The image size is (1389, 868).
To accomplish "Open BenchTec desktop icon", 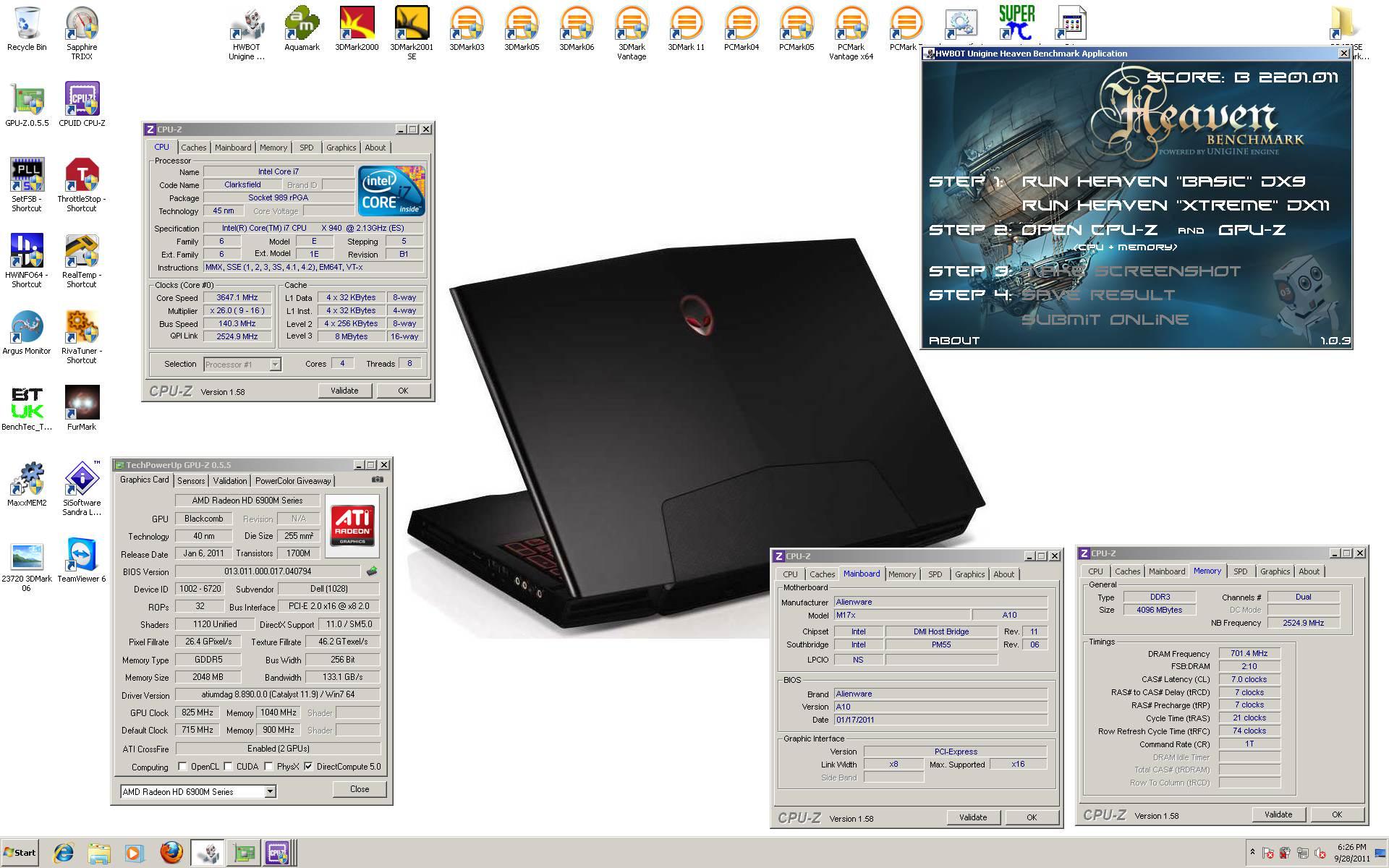I will 27,409.
